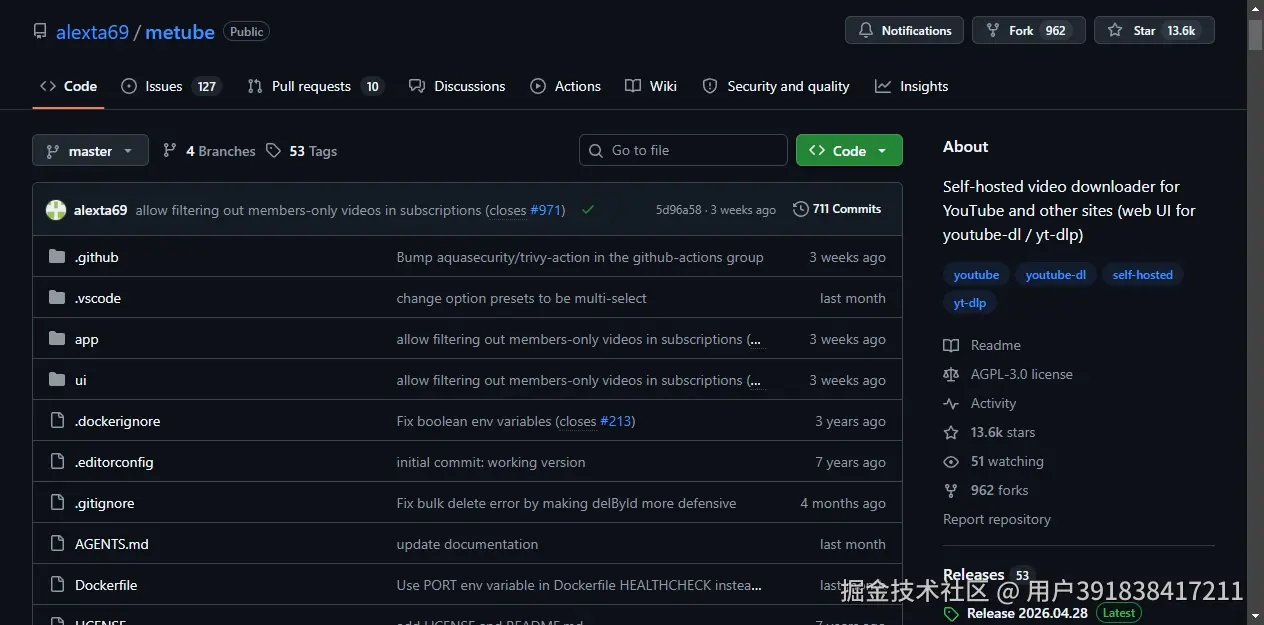Expand the master branch dropdown

pos(90,150)
